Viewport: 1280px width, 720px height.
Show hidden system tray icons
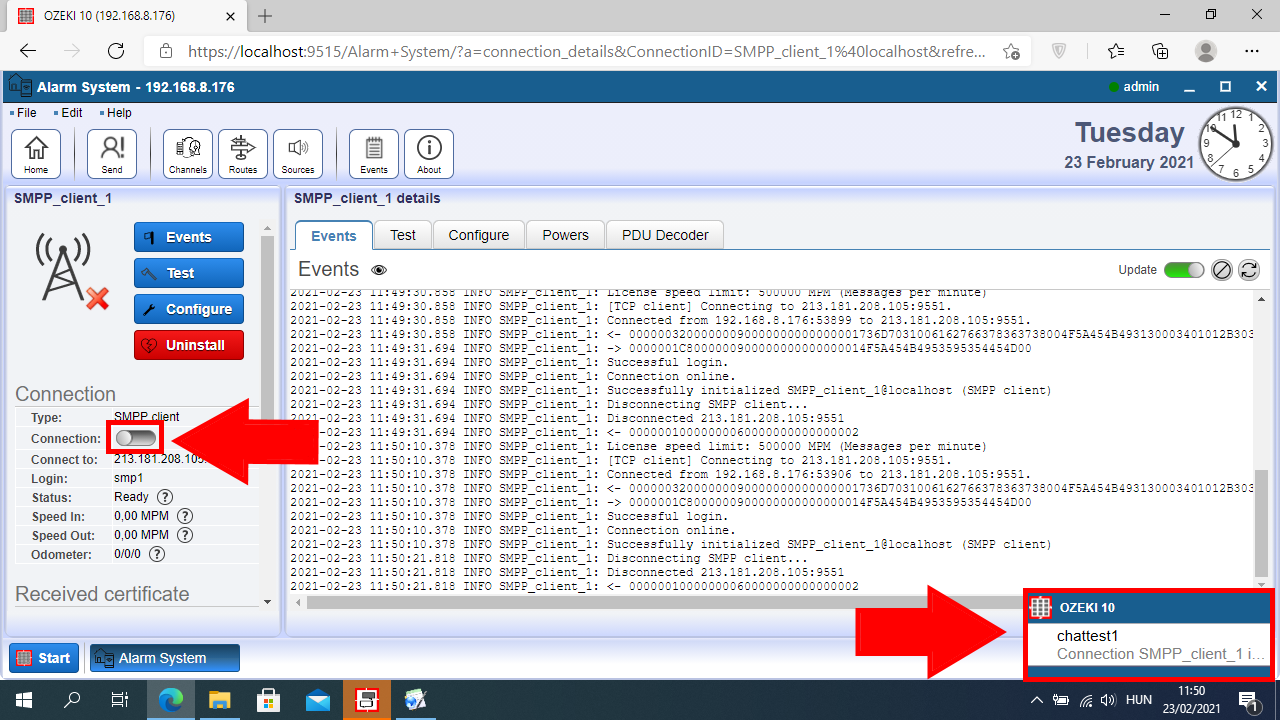point(1036,700)
